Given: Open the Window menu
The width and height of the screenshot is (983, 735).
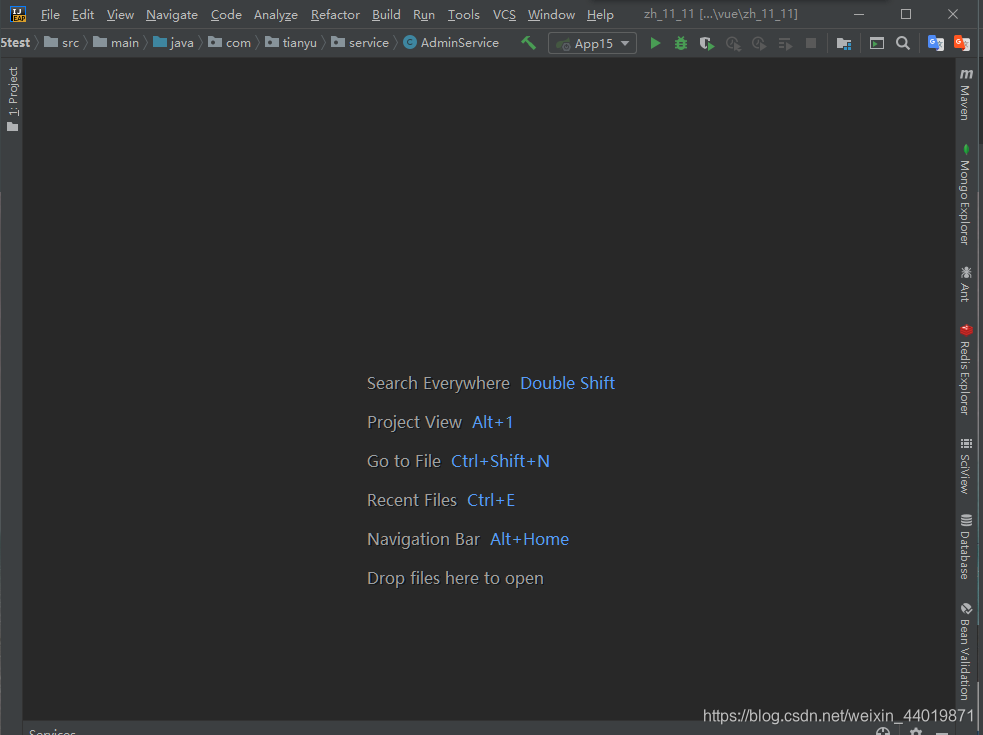Looking at the screenshot, I should tap(551, 14).
